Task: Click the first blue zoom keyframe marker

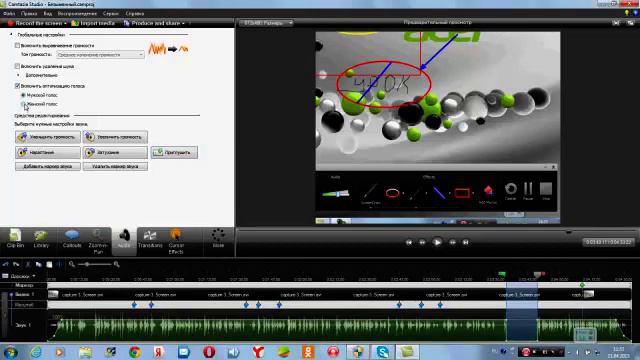Action: click(x=134, y=304)
